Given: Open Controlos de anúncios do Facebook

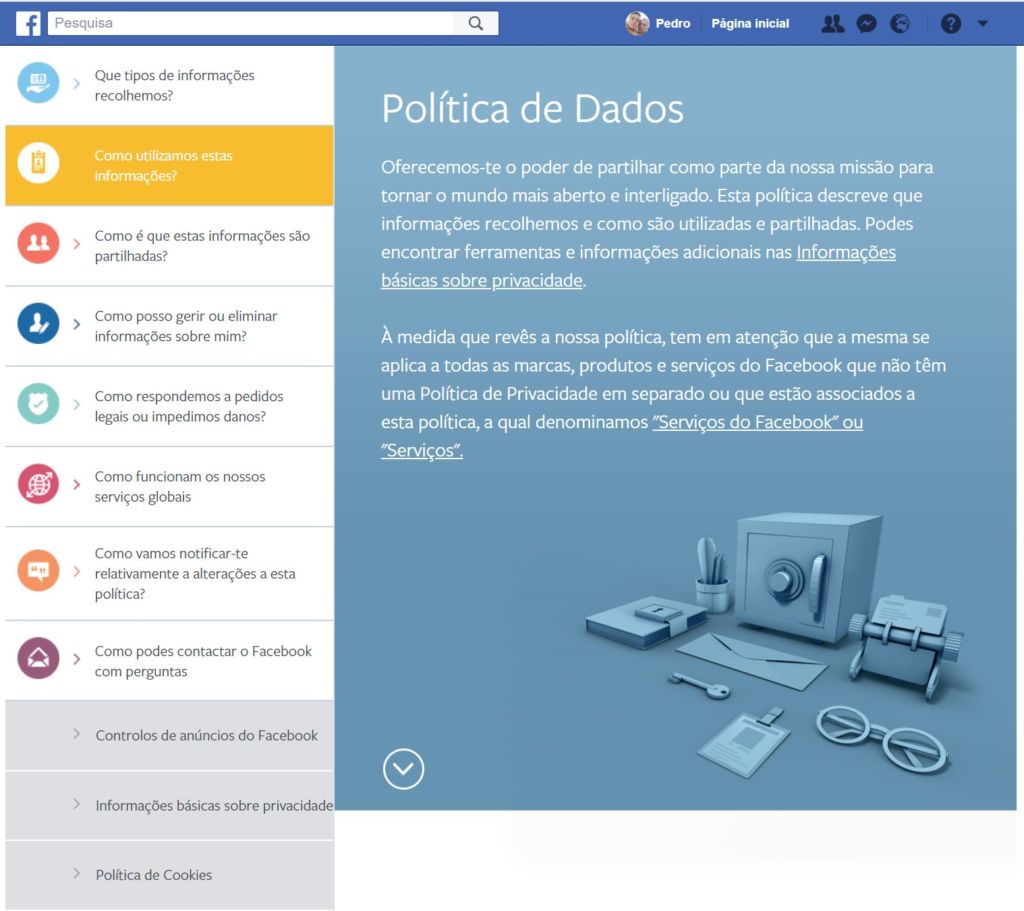Looking at the screenshot, I should [169, 735].
